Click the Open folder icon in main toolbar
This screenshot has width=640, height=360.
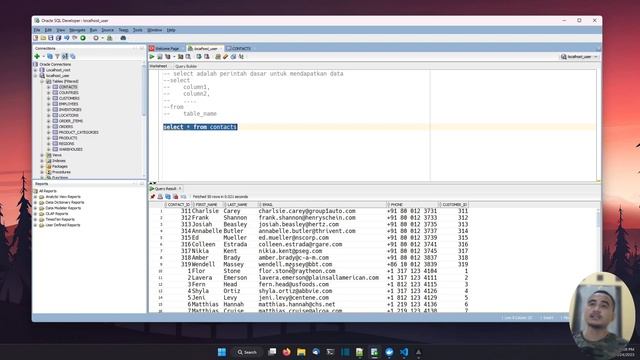click(43, 38)
